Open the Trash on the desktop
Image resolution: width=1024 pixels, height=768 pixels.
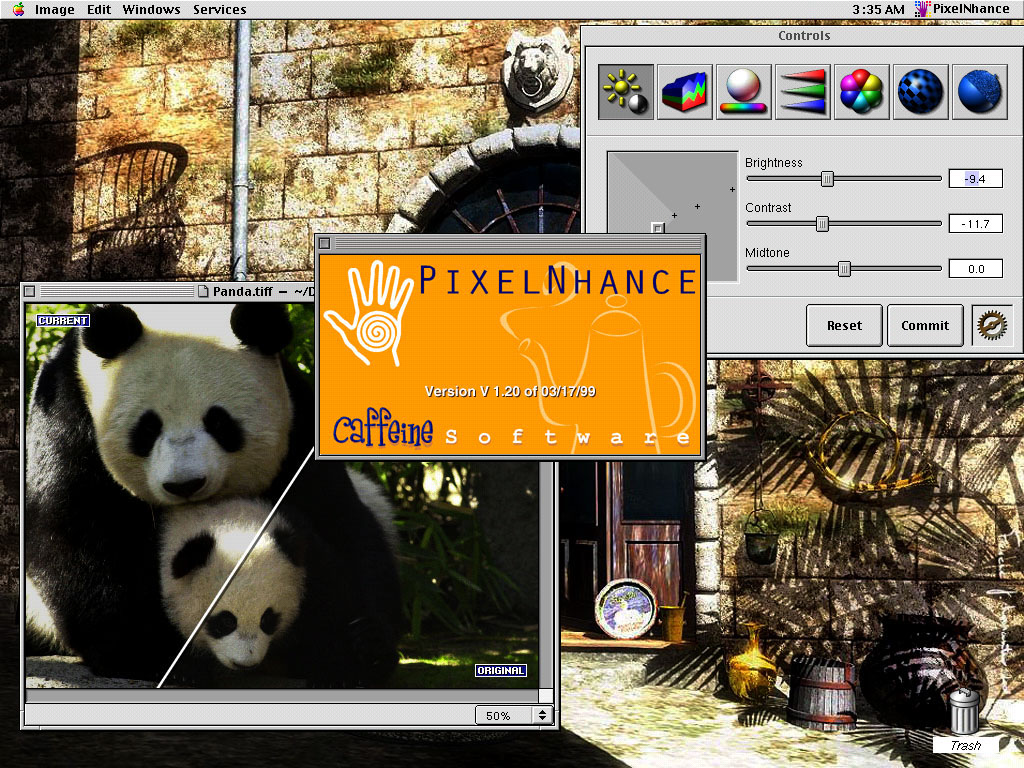pos(964,718)
